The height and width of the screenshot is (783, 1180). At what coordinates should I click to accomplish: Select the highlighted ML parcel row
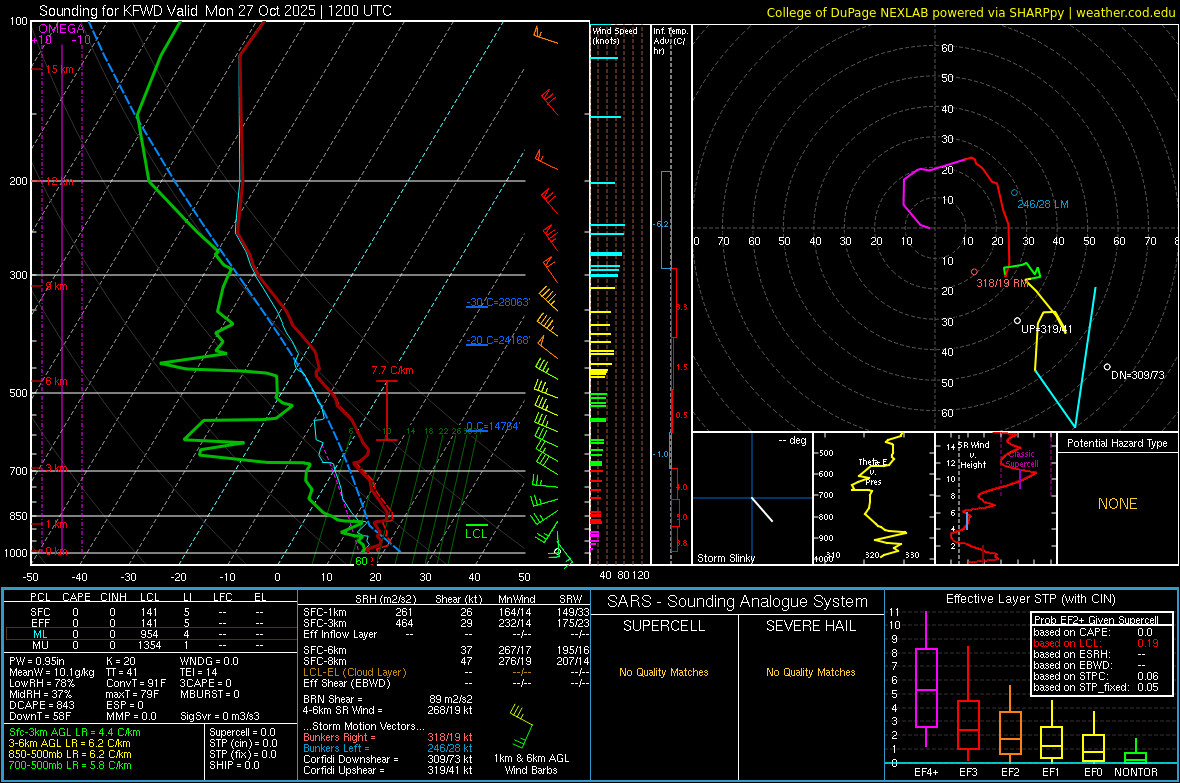150,634
